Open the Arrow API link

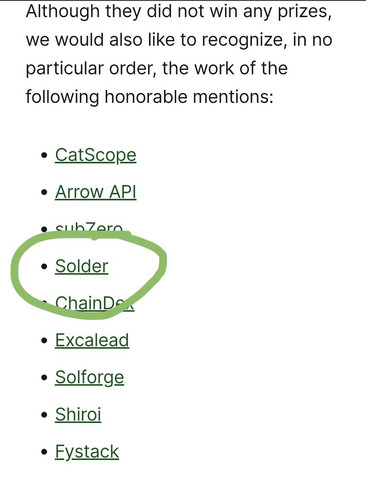(x=96, y=192)
